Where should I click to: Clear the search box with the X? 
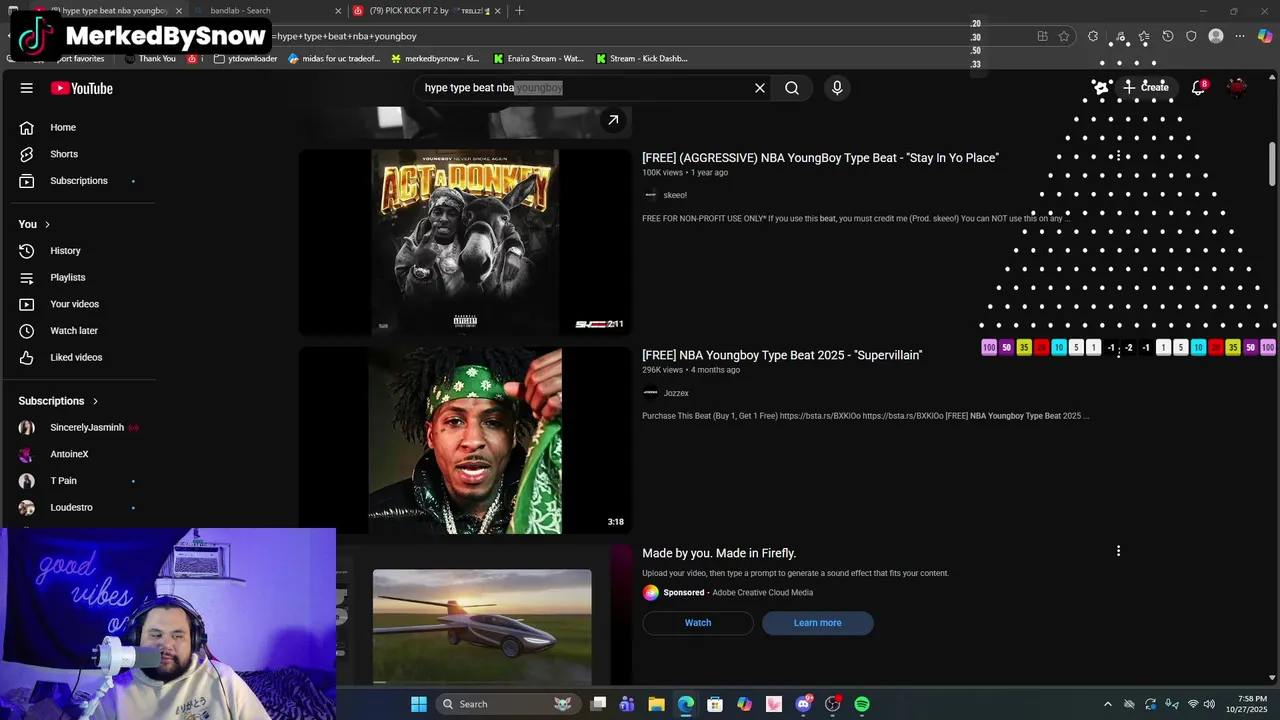pyautogui.click(x=760, y=88)
